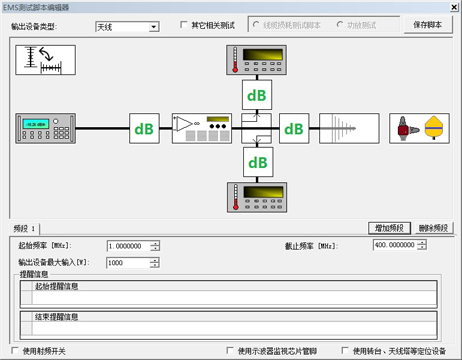
Task: Enable the 使用射频开关 checkbox
Action: coord(15,351)
